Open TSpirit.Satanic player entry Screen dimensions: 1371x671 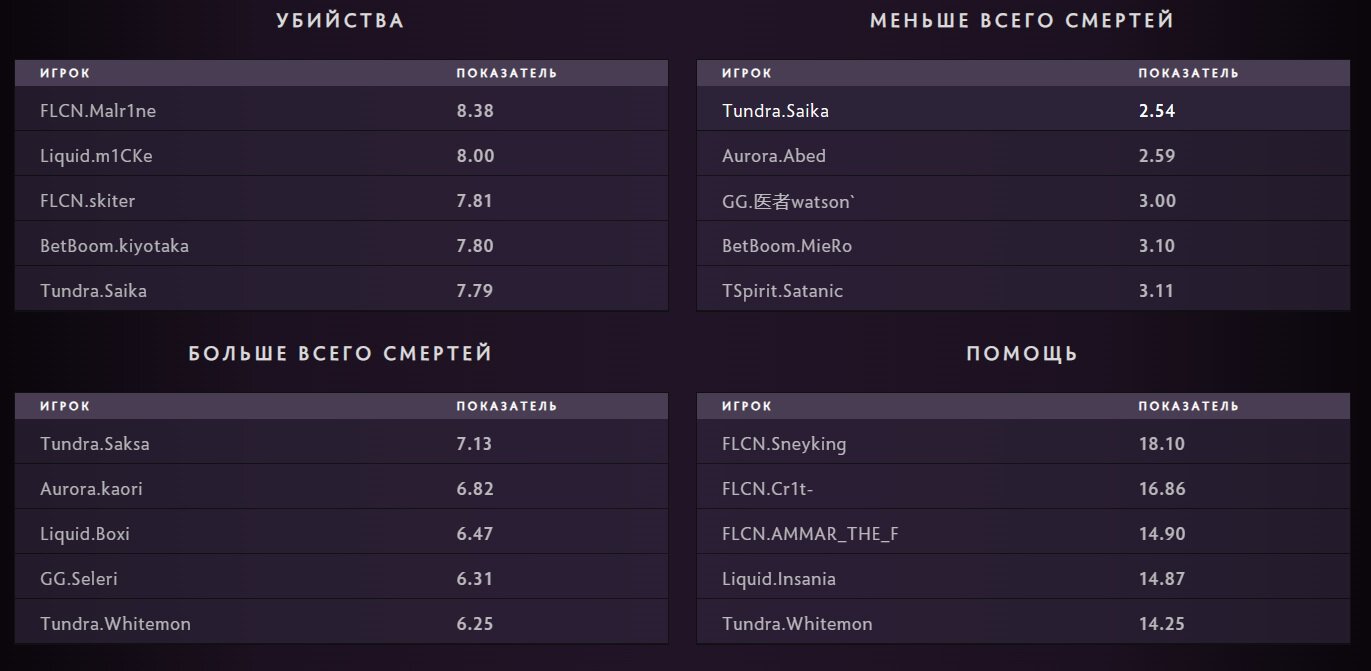coord(782,291)
